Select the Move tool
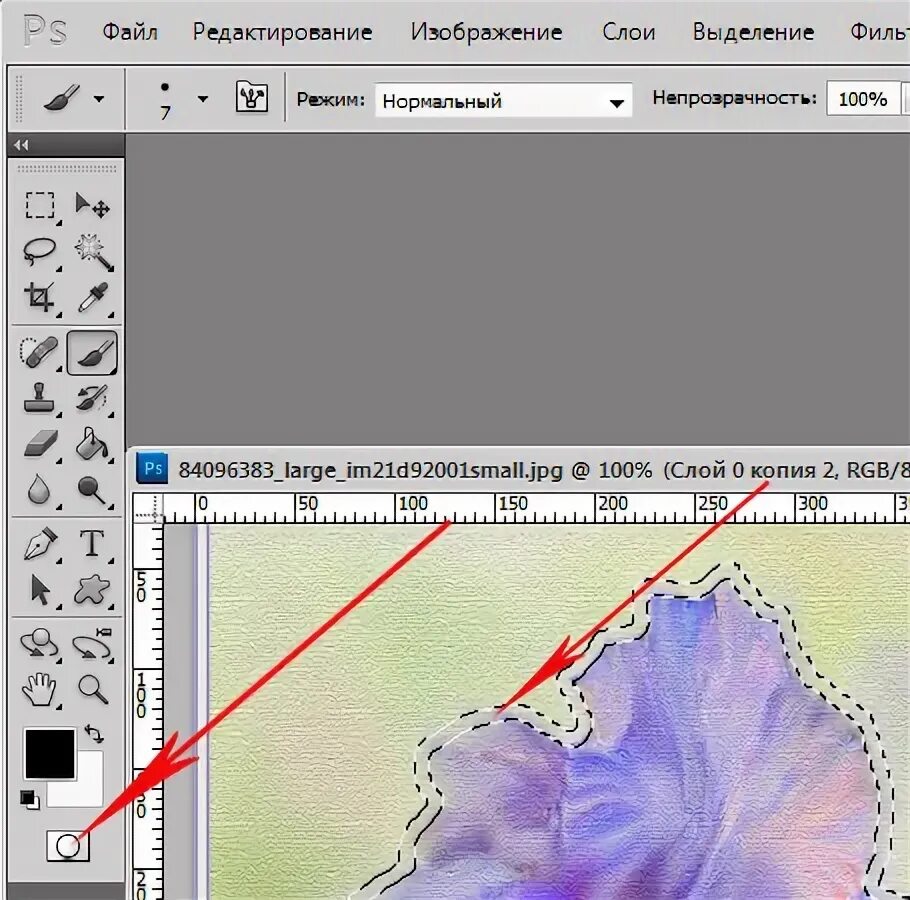Viewport: 910px width, 900px height. coord(92,205)
